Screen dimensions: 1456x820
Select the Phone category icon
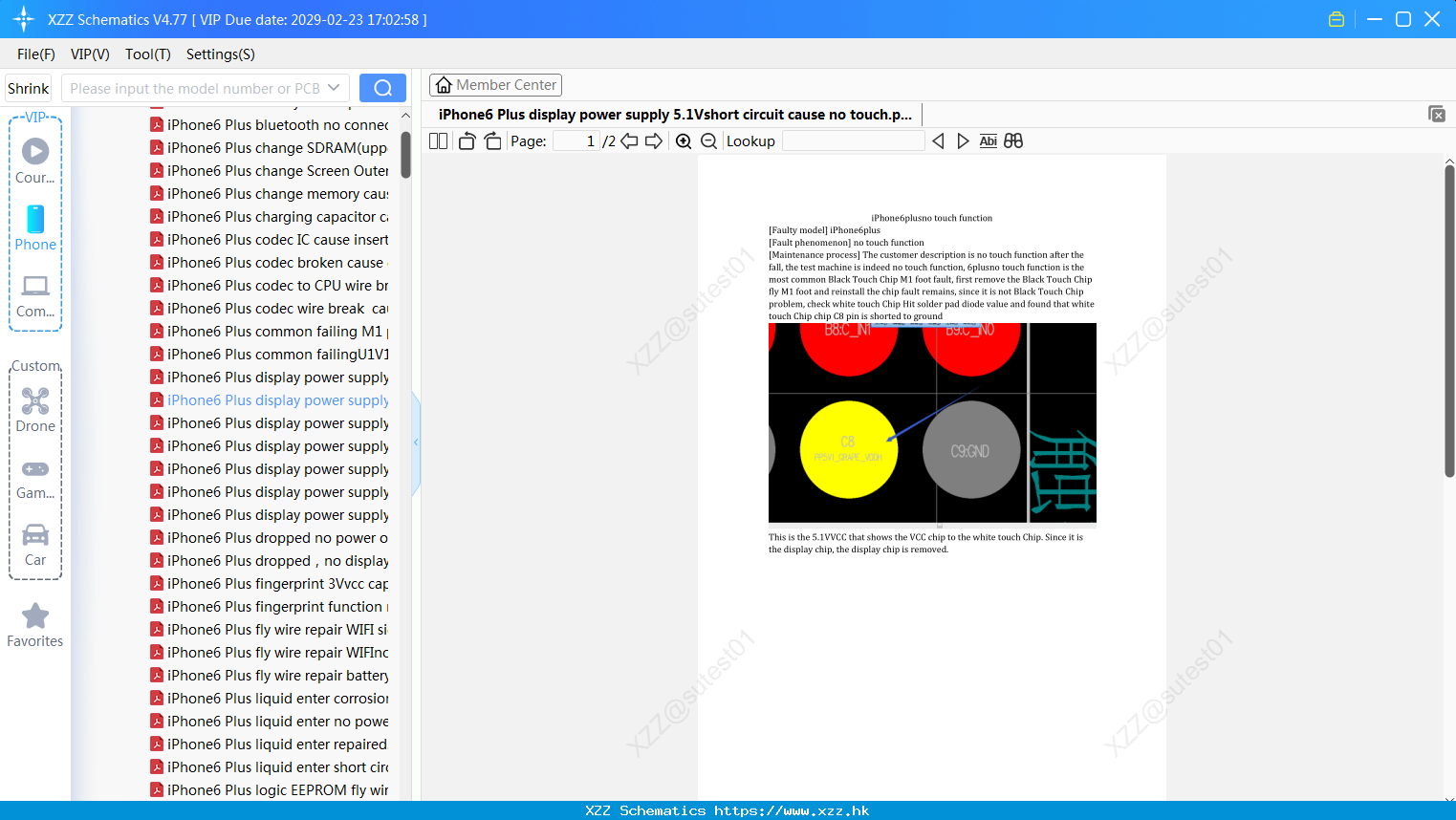(35, 219)
